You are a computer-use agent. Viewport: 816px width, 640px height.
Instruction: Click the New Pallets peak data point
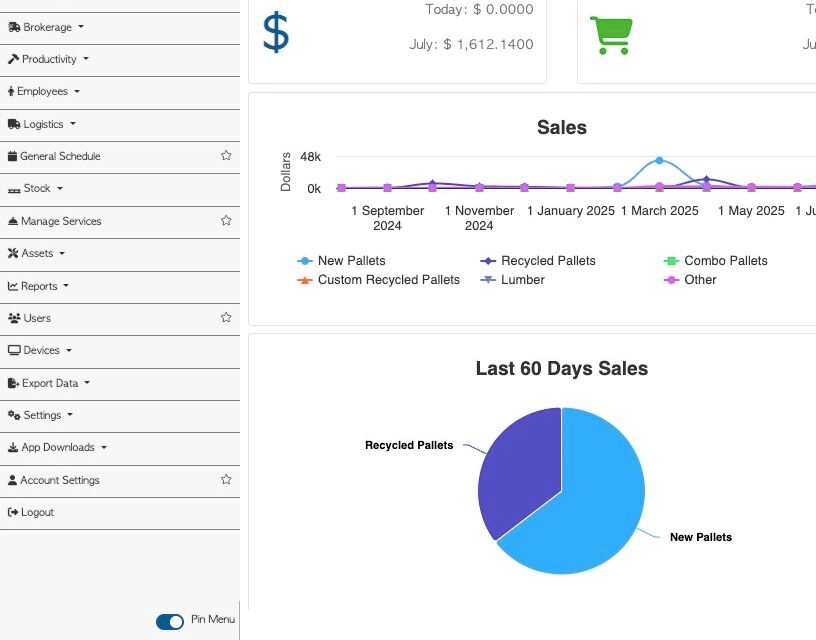[659, 160]
